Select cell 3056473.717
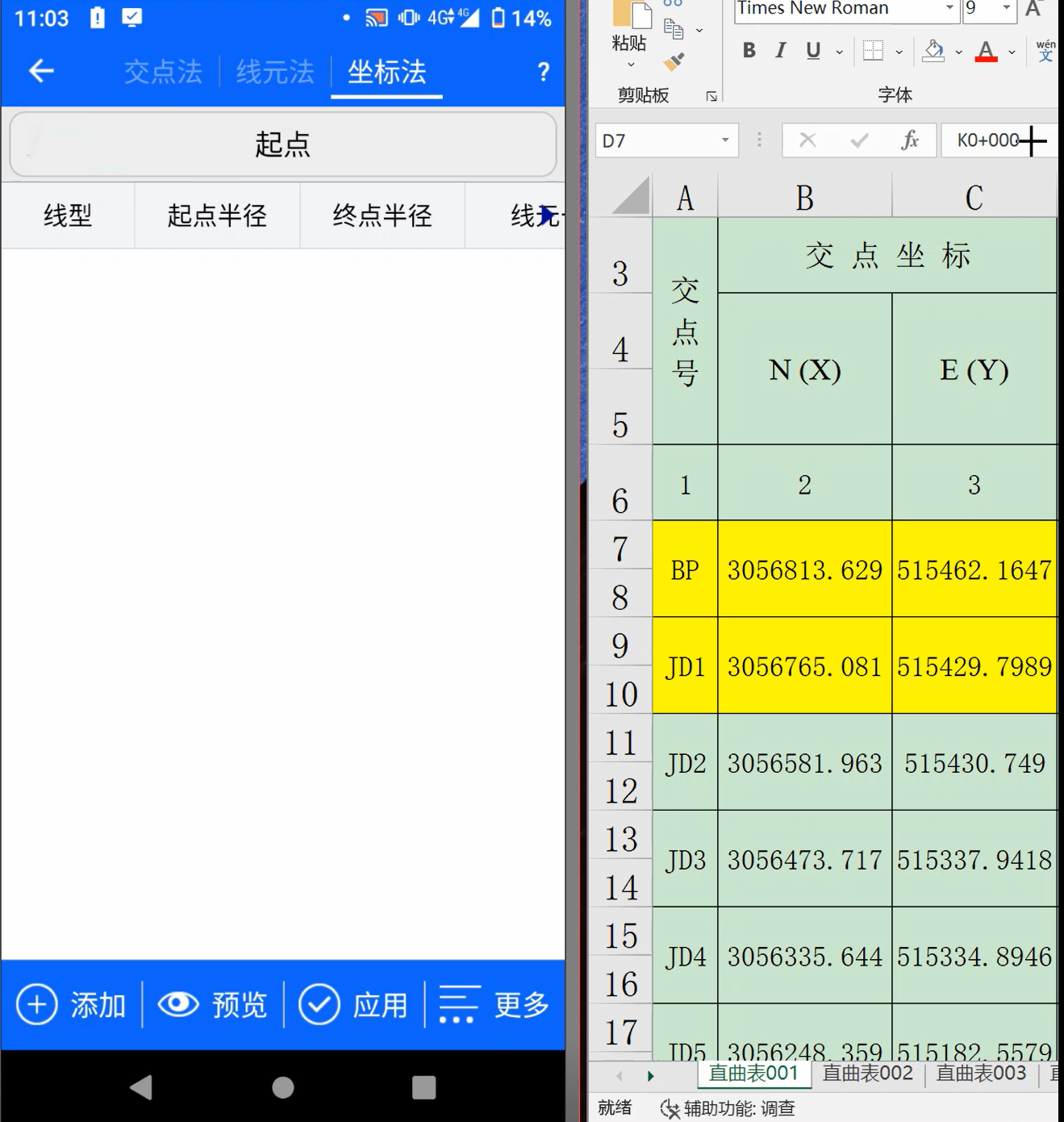Screen dimensions: 1064x1122 [x=805, y=859]
